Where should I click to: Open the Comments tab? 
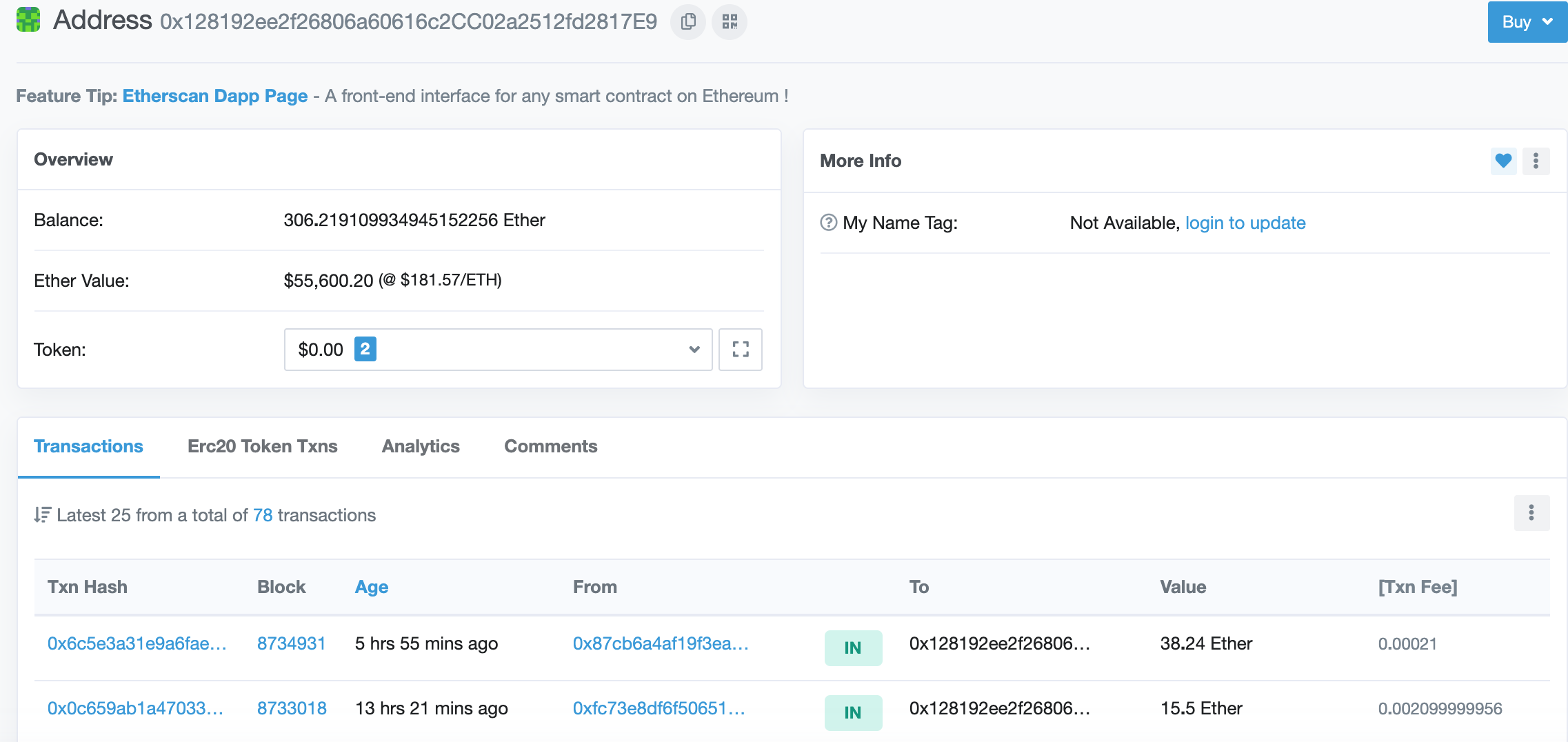[551, 446]
